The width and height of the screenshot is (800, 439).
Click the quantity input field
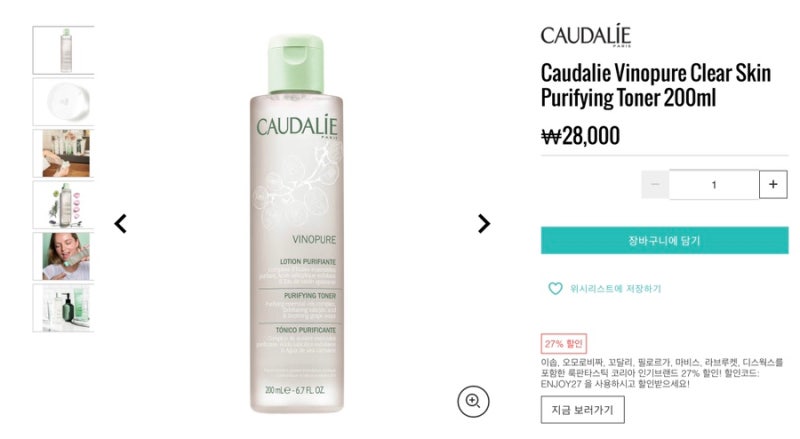click(714, 184)
